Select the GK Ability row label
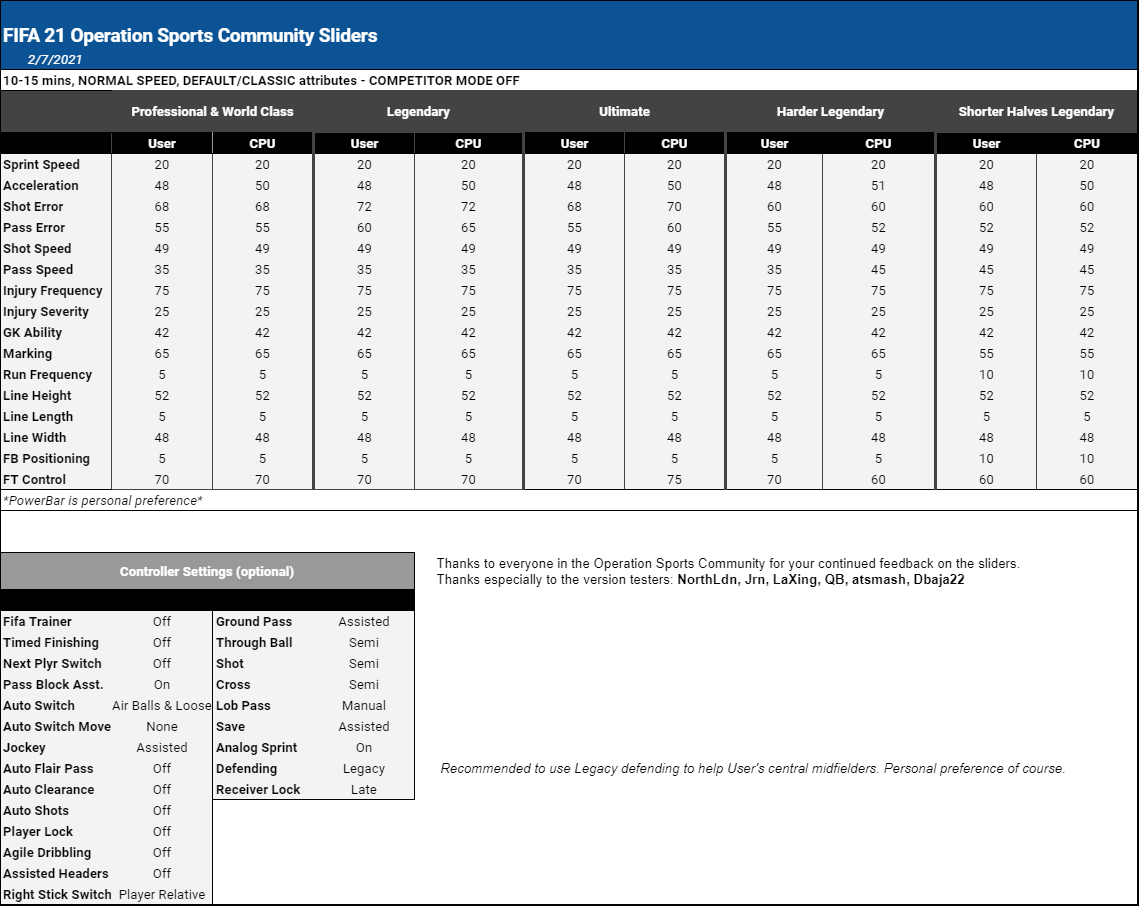Viewport: 1139px width, 906px height. tap(32, 333)
